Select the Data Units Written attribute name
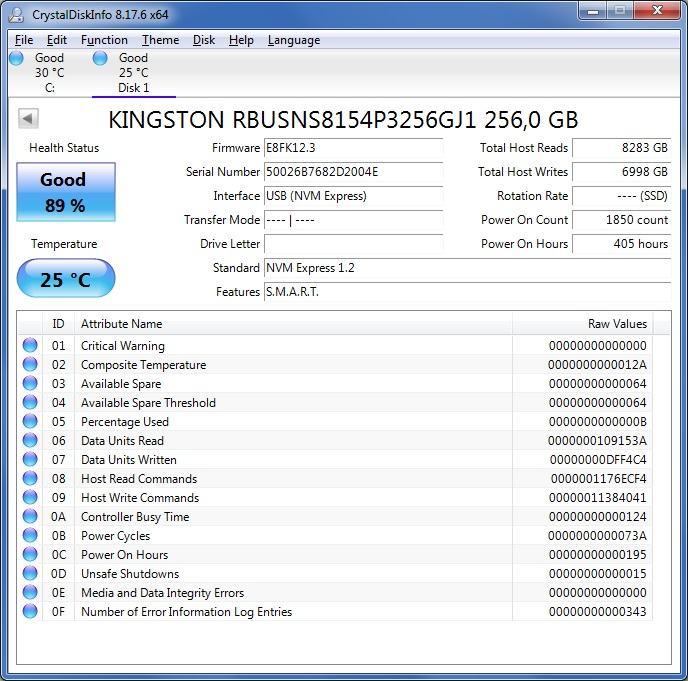This screenshot has width=688, height=681. 129,460
